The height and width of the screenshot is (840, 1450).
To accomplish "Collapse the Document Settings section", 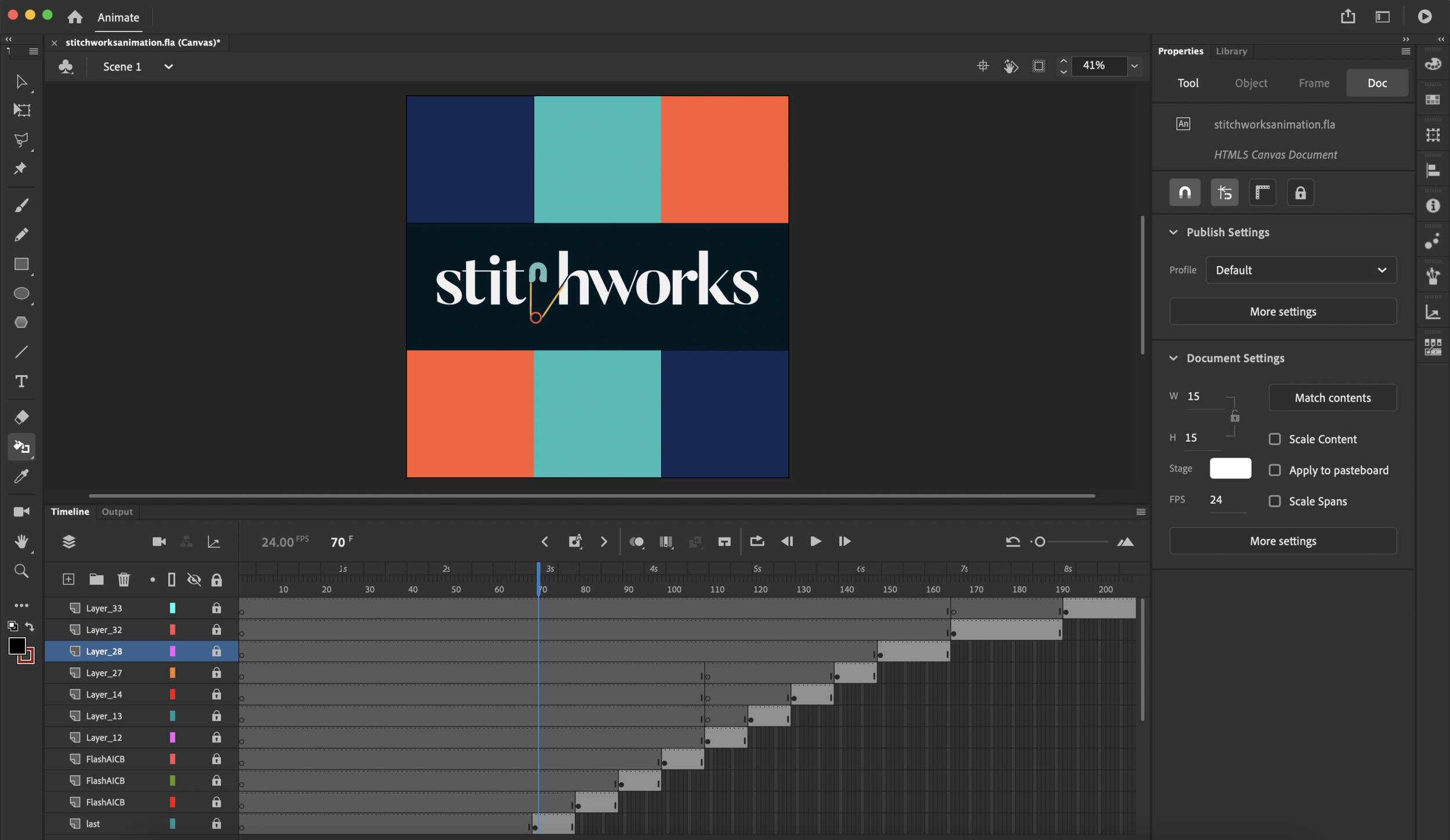I will pyautogui.click(x=1173, y=358).
